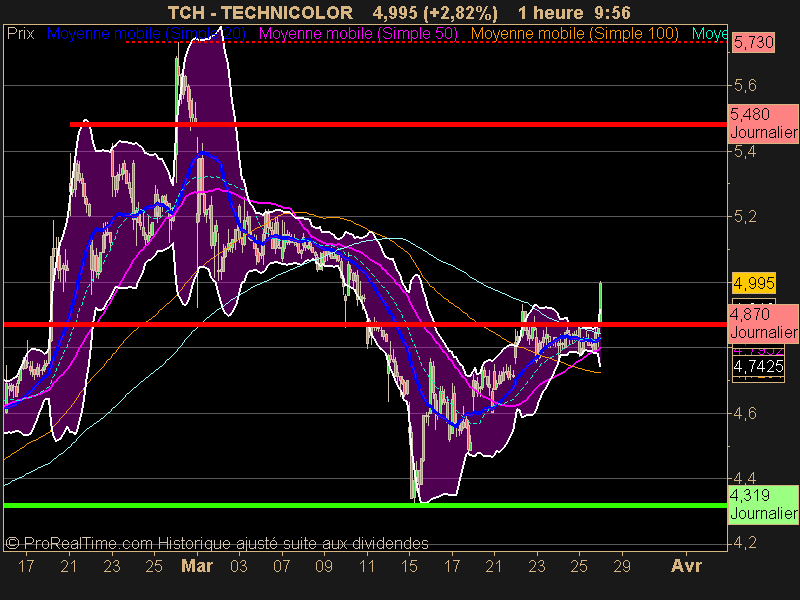The height and width of the screenshot is (600, 800).
Task: Click the 07 date label on time axis
Action: click(x=282, y=566)
